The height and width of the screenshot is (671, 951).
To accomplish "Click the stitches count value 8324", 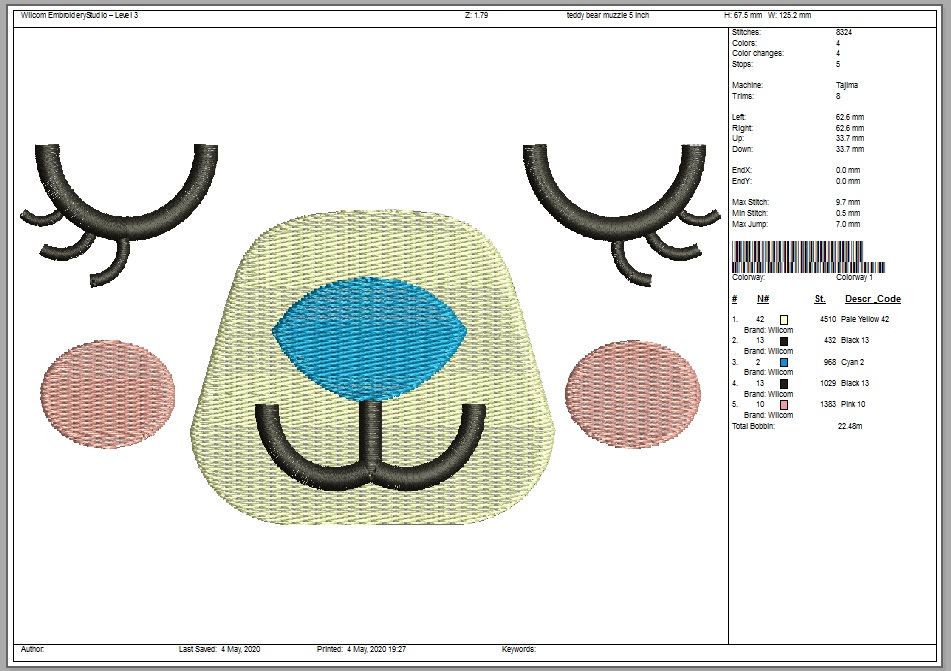I will point(844,32).
